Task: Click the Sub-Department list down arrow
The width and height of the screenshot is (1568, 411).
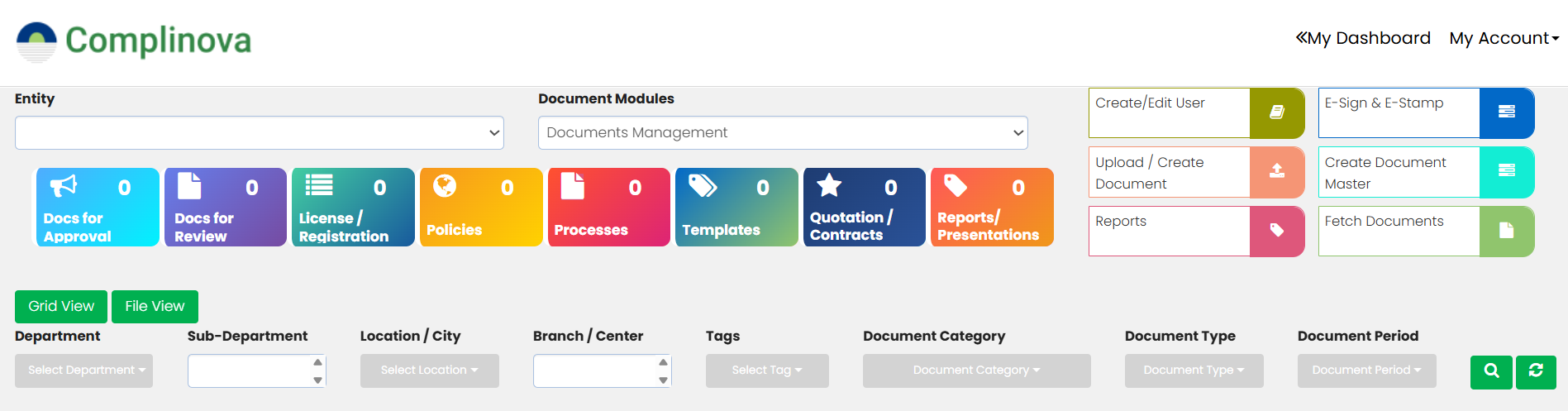Action: [317, 380]
